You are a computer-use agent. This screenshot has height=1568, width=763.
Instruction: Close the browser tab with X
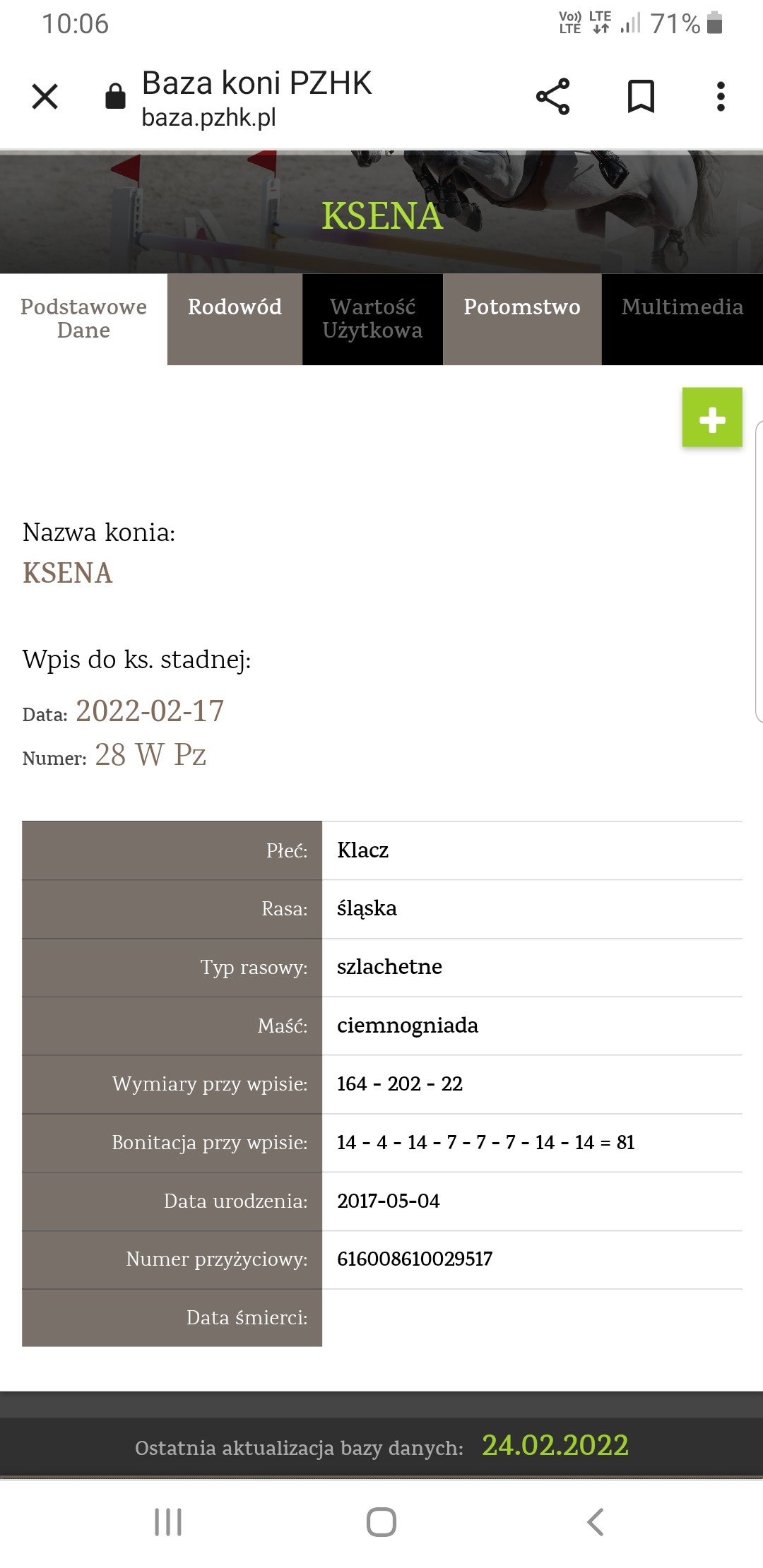point(45,97)
